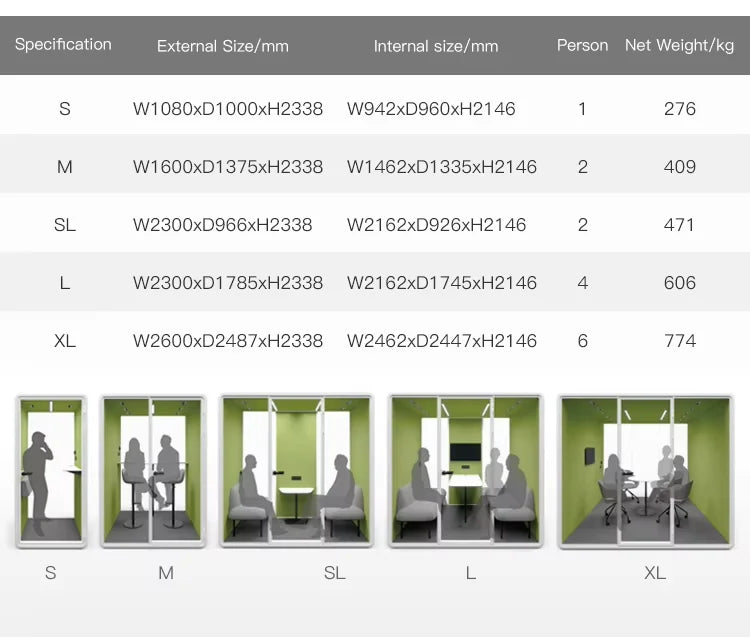The width and height of the screenshot is (750, 637).
Task: Click the SL caption below the booths
Action: [334, 573]
